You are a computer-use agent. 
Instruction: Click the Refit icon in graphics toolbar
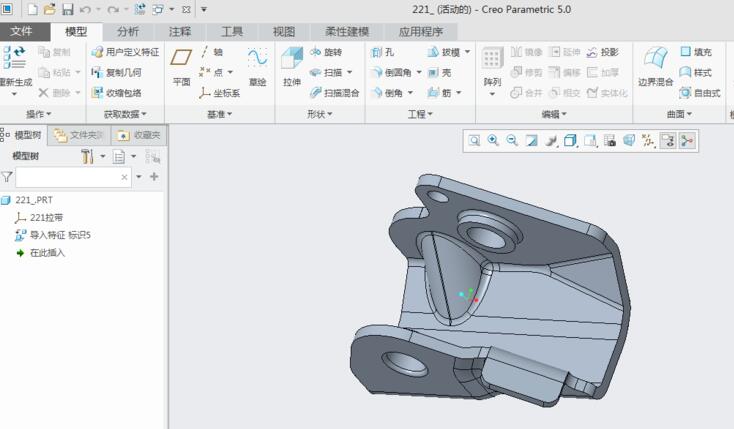(474, 141)
